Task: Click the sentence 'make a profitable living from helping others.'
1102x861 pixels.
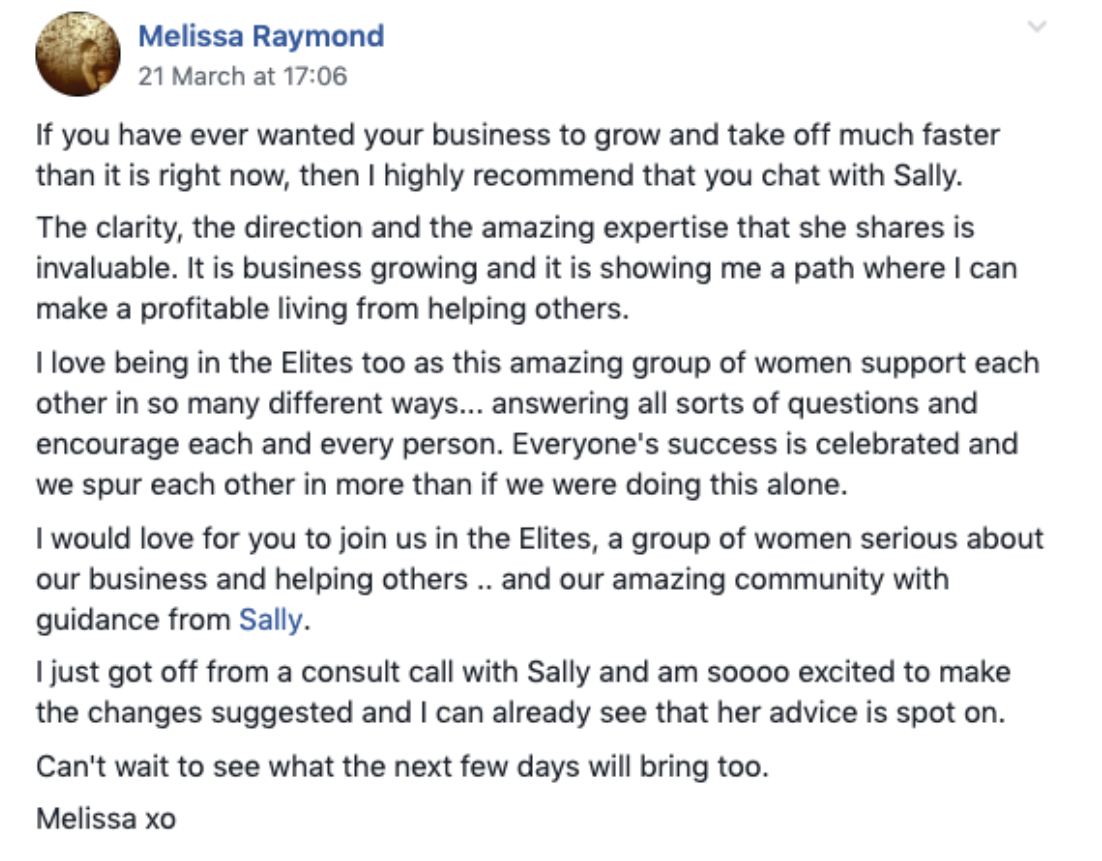Action: tap(332, 309)
